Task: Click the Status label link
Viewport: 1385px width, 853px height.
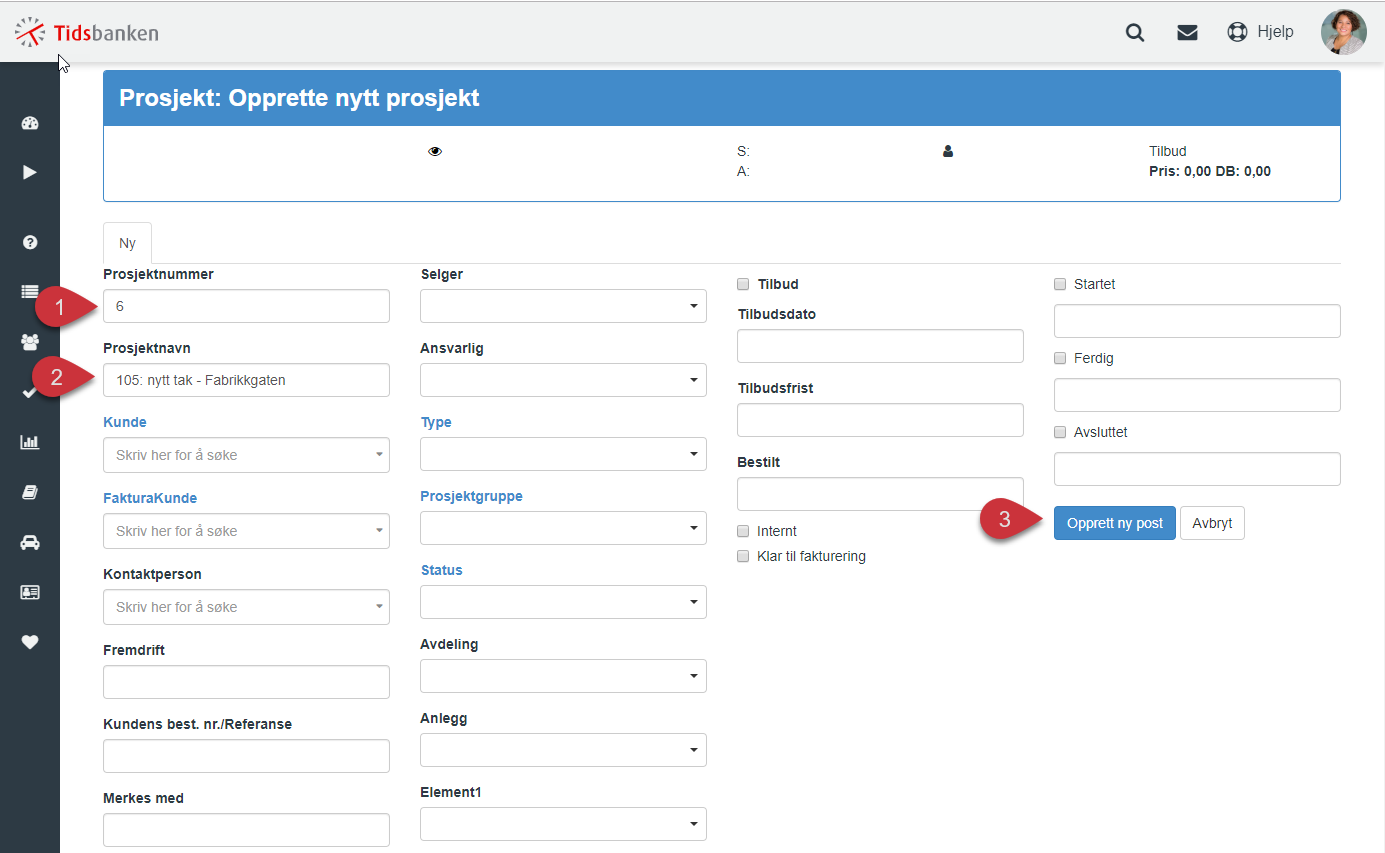Action: click(441, 570)
